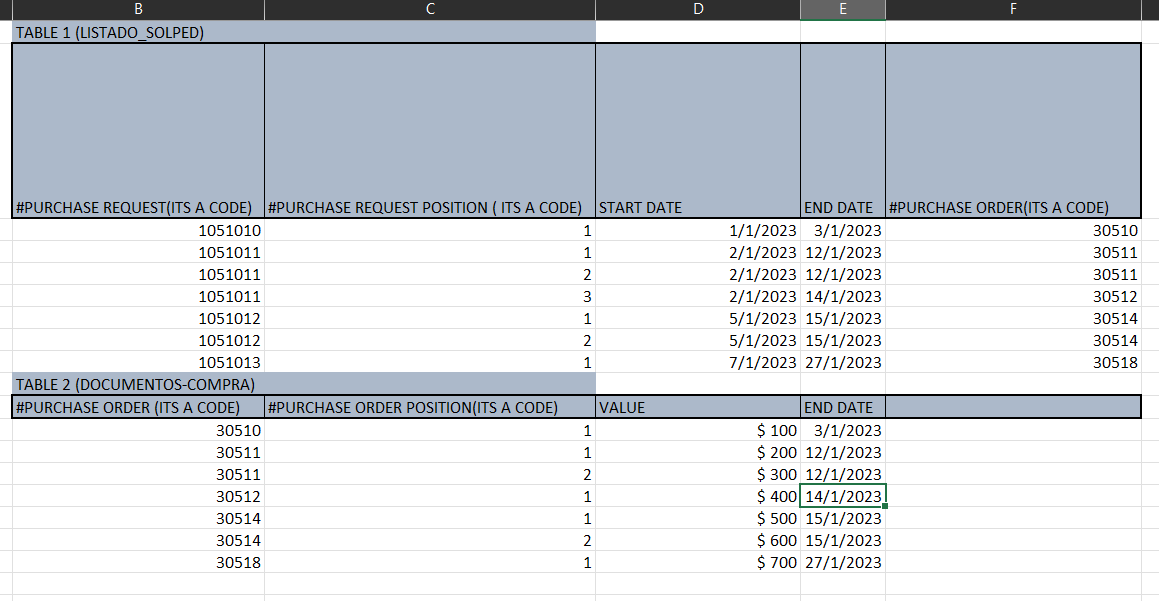1159x601 pixels.
Task: Select the highlighted column E header
Action: click(843, 10)
